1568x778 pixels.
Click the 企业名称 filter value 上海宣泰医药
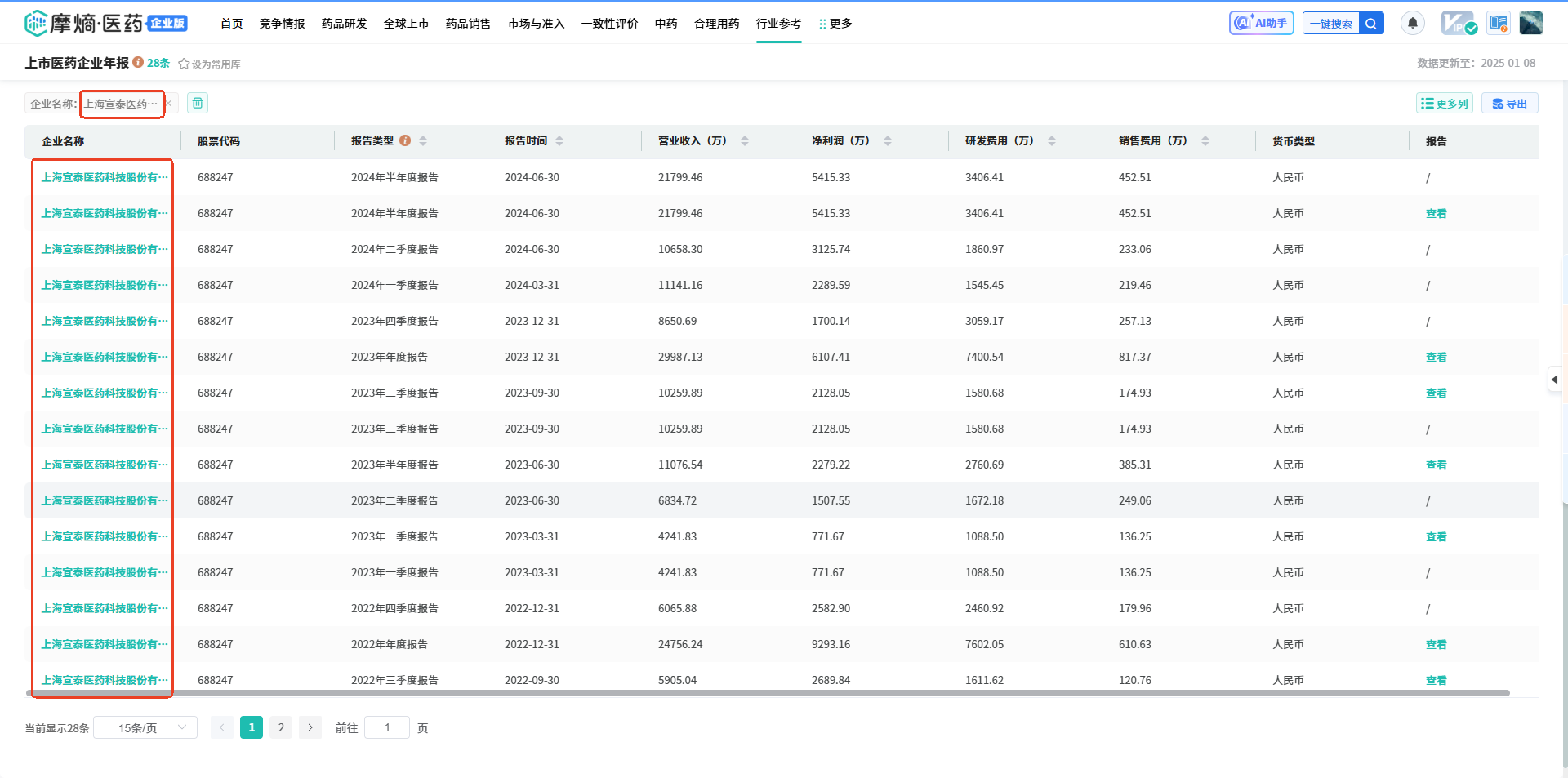121,104
